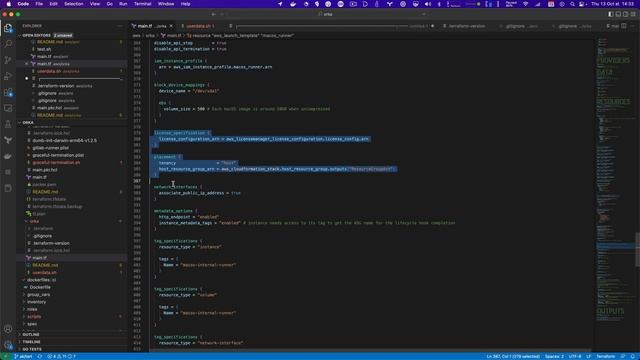Toggle the secondary sidebar layout button
640x360 pixels.
pyautogui.click(x=625, y=14)
